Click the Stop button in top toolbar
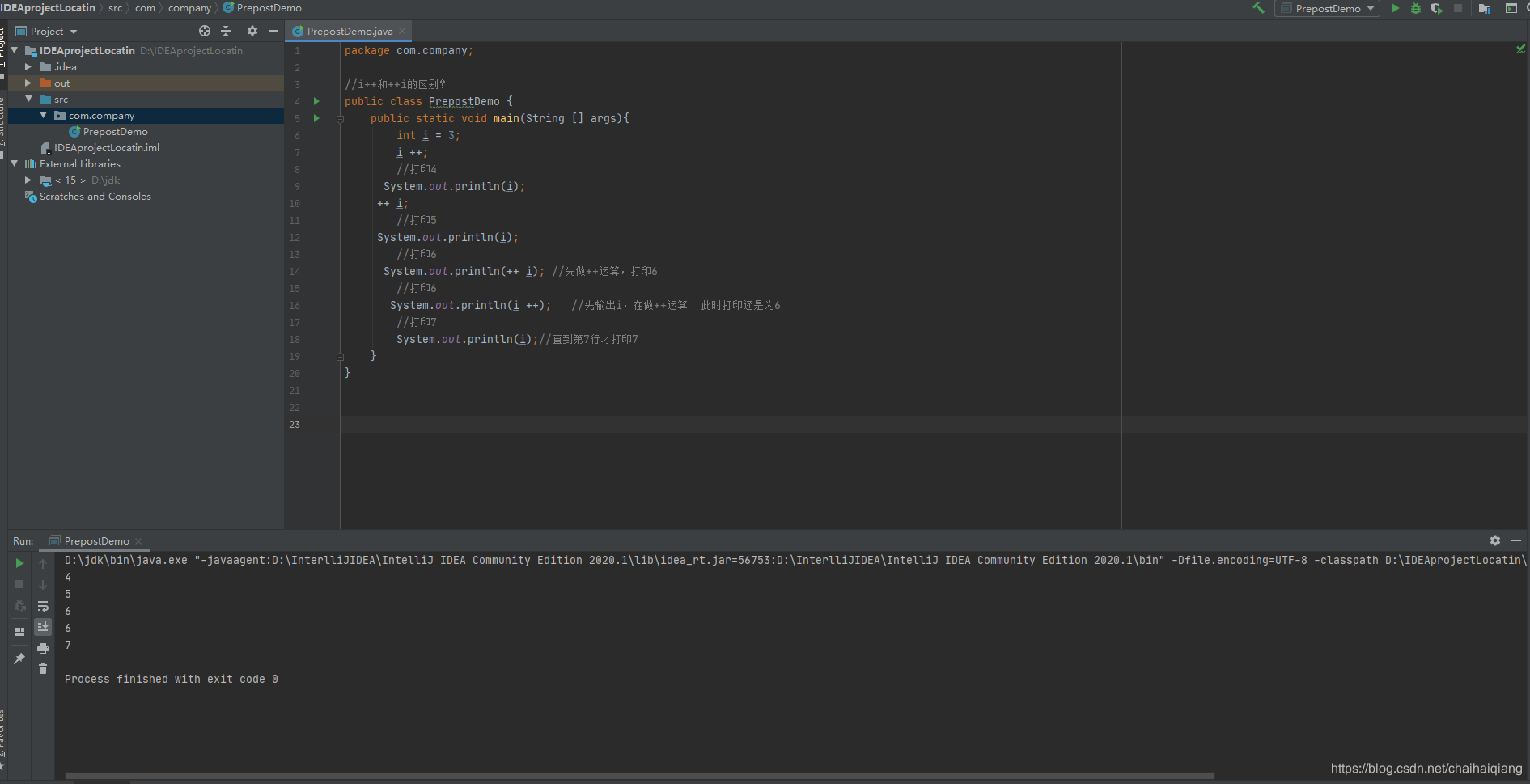This screenshot has height=784, width=1530. [x=1458, y=8]
